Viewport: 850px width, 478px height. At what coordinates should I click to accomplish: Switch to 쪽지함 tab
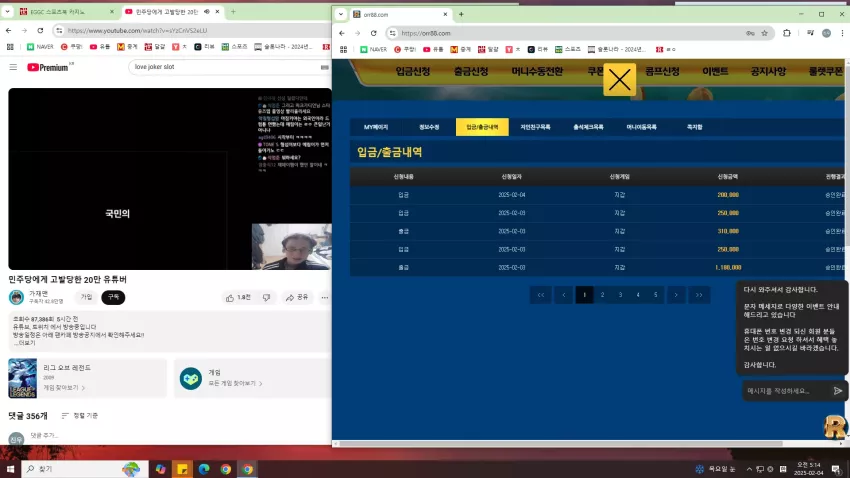pyautogui.click(x=694, y=127)
